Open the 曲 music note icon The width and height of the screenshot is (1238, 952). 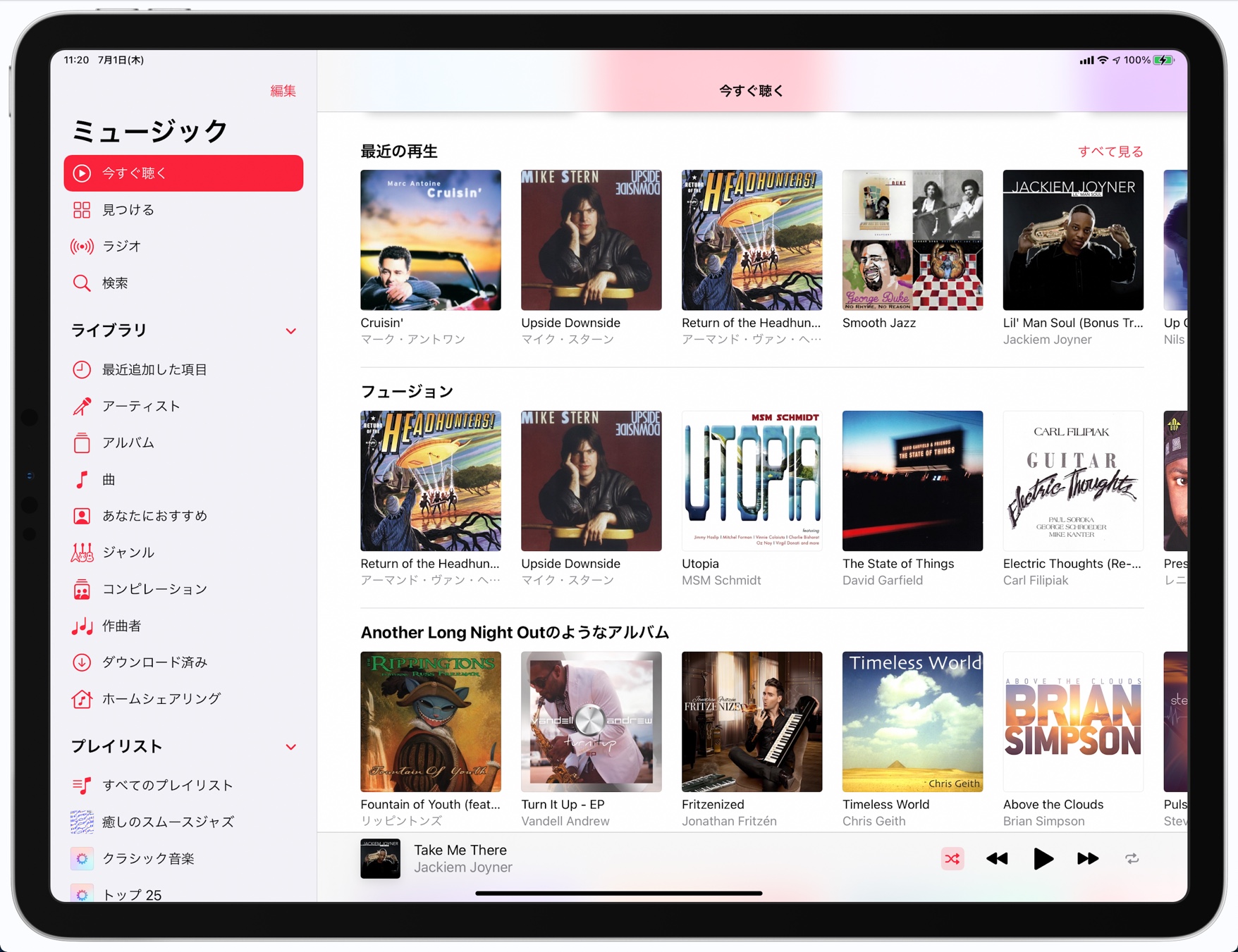(x=82, y=479)
